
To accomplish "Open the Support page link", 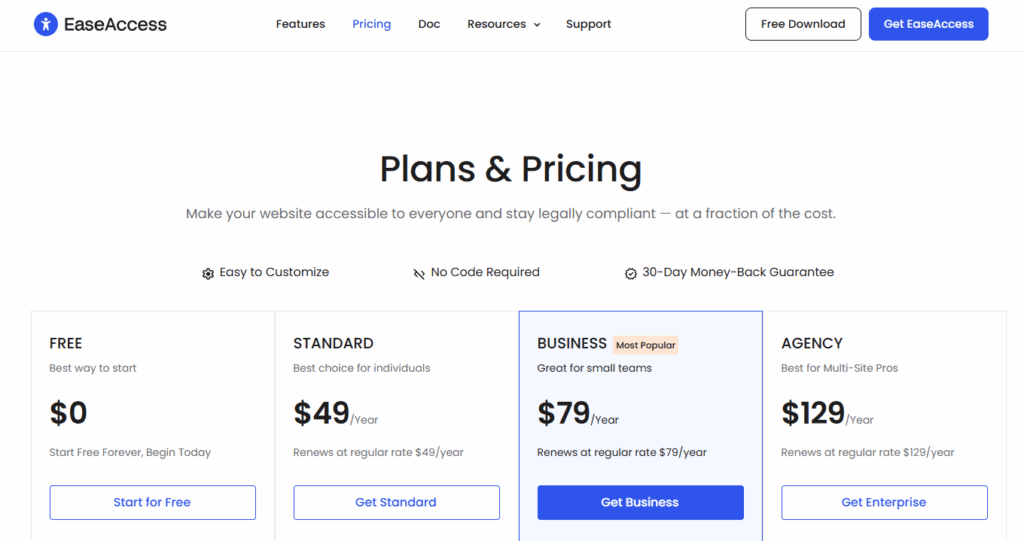I will click(x=588, y=24).
